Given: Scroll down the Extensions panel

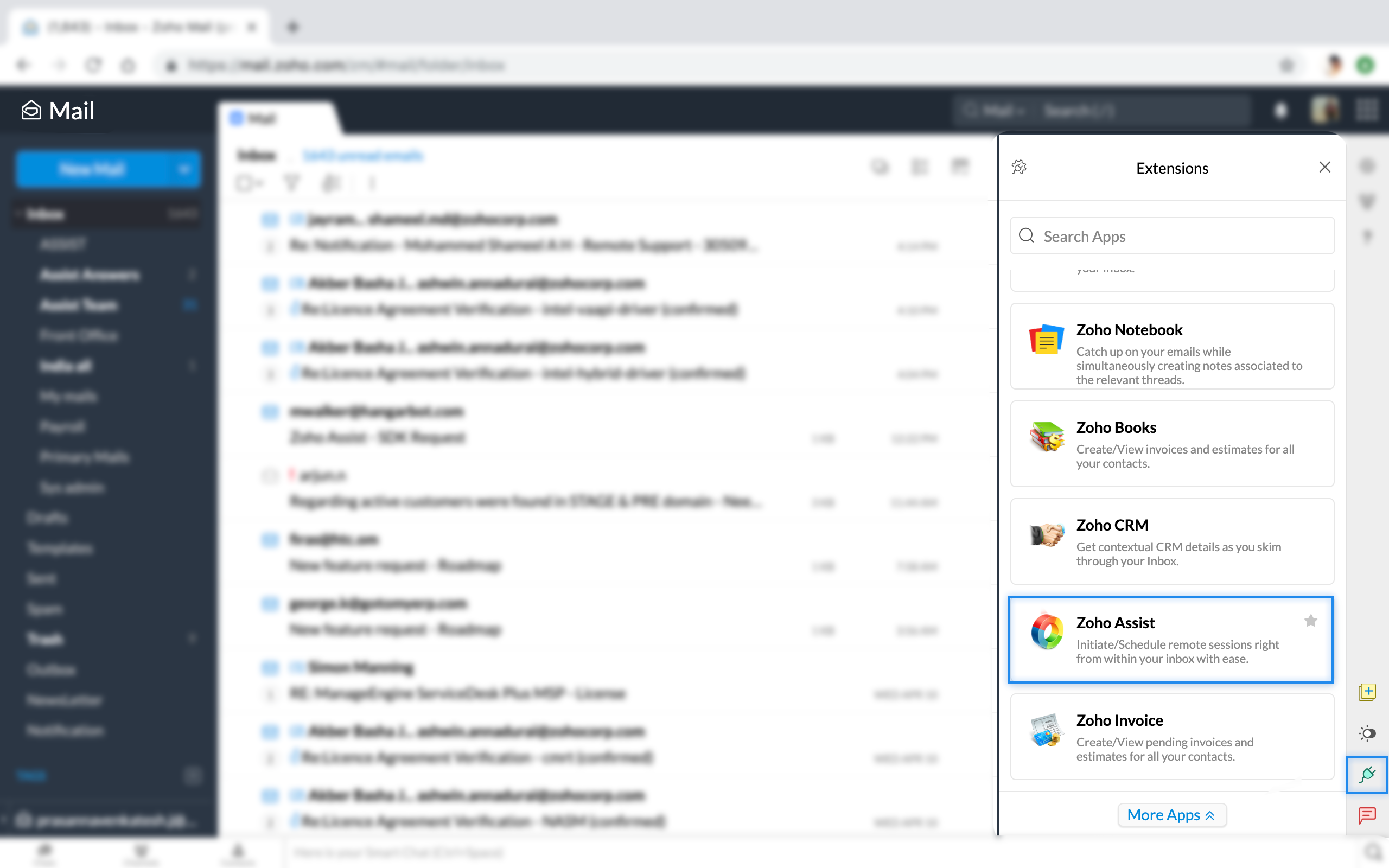Looking at the screenshot, I should 1172,814.
